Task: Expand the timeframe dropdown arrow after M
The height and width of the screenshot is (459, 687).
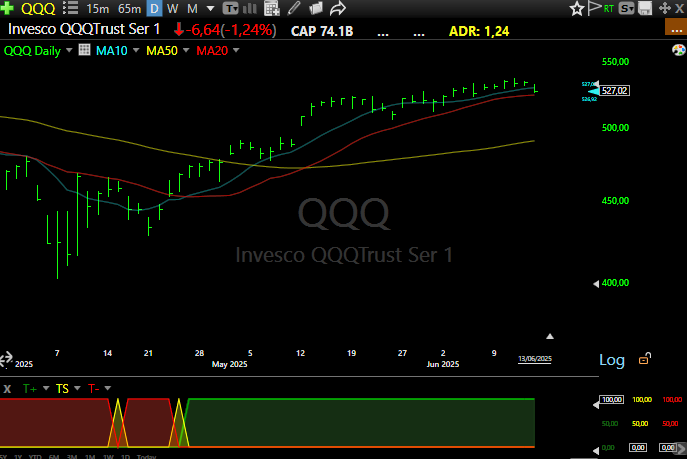Action: (x=210, y=8)
